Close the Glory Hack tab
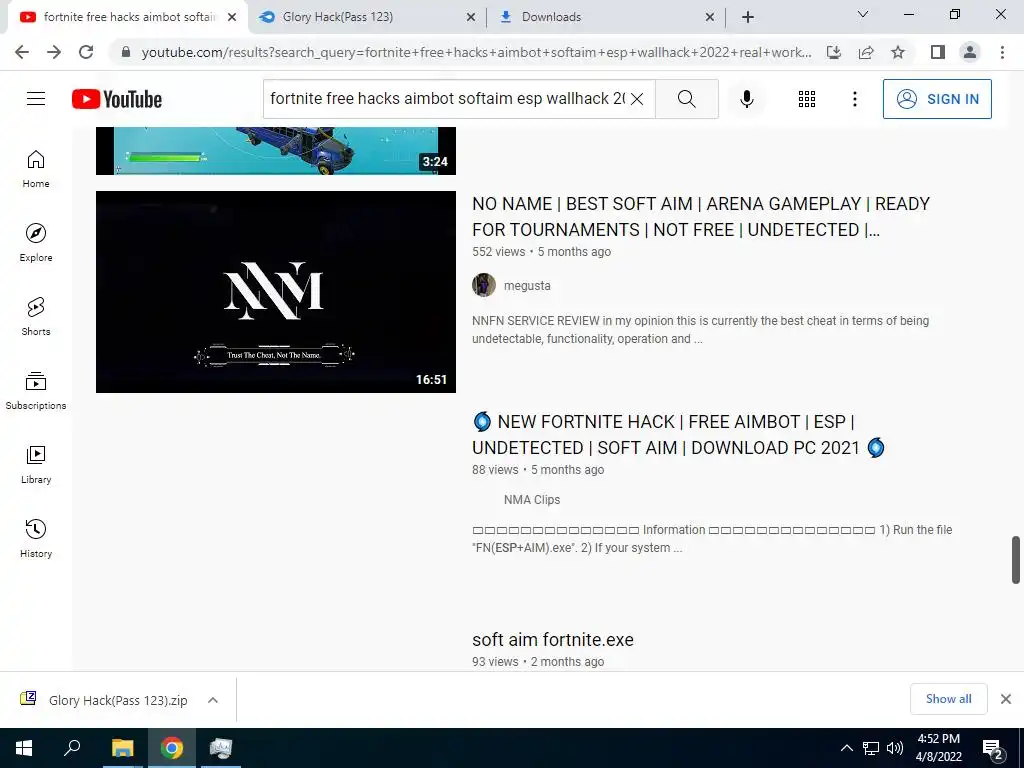 pyautogui.click(x=471, y=17)
